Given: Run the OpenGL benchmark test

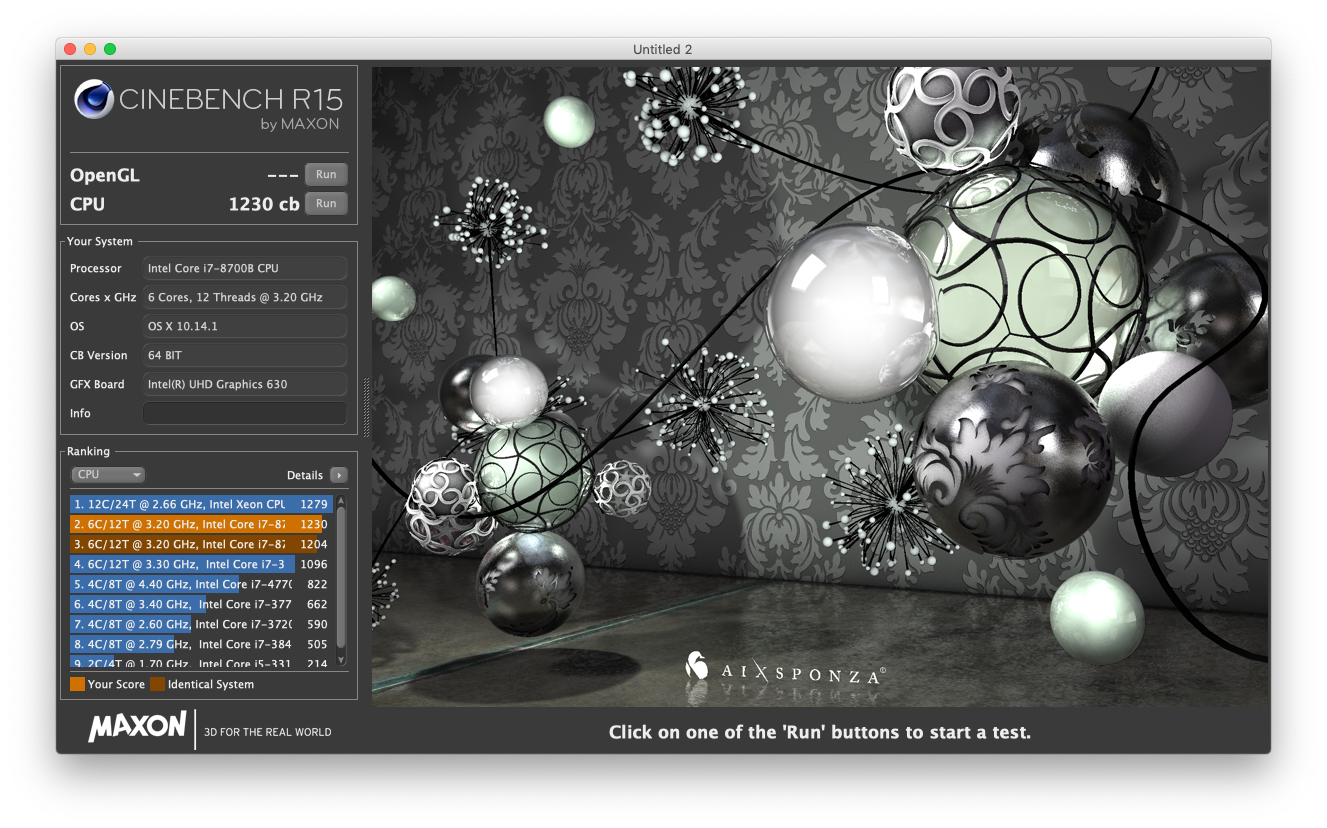Looking at the screenshot, I should click(326, 174).
